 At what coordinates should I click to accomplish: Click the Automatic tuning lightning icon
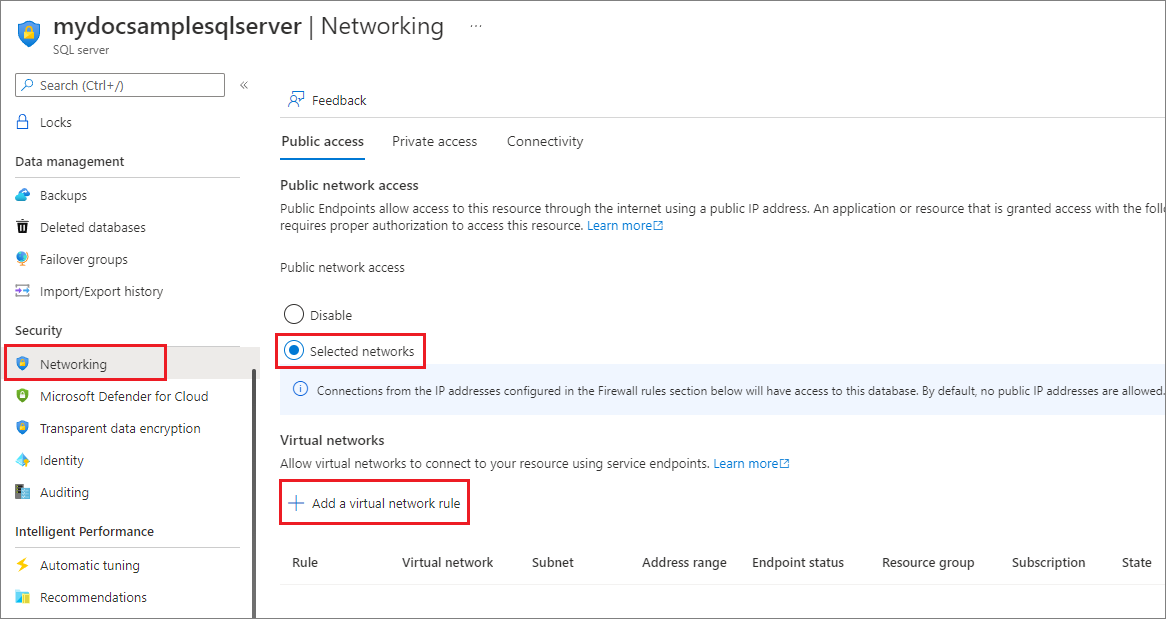pos(23,565)
